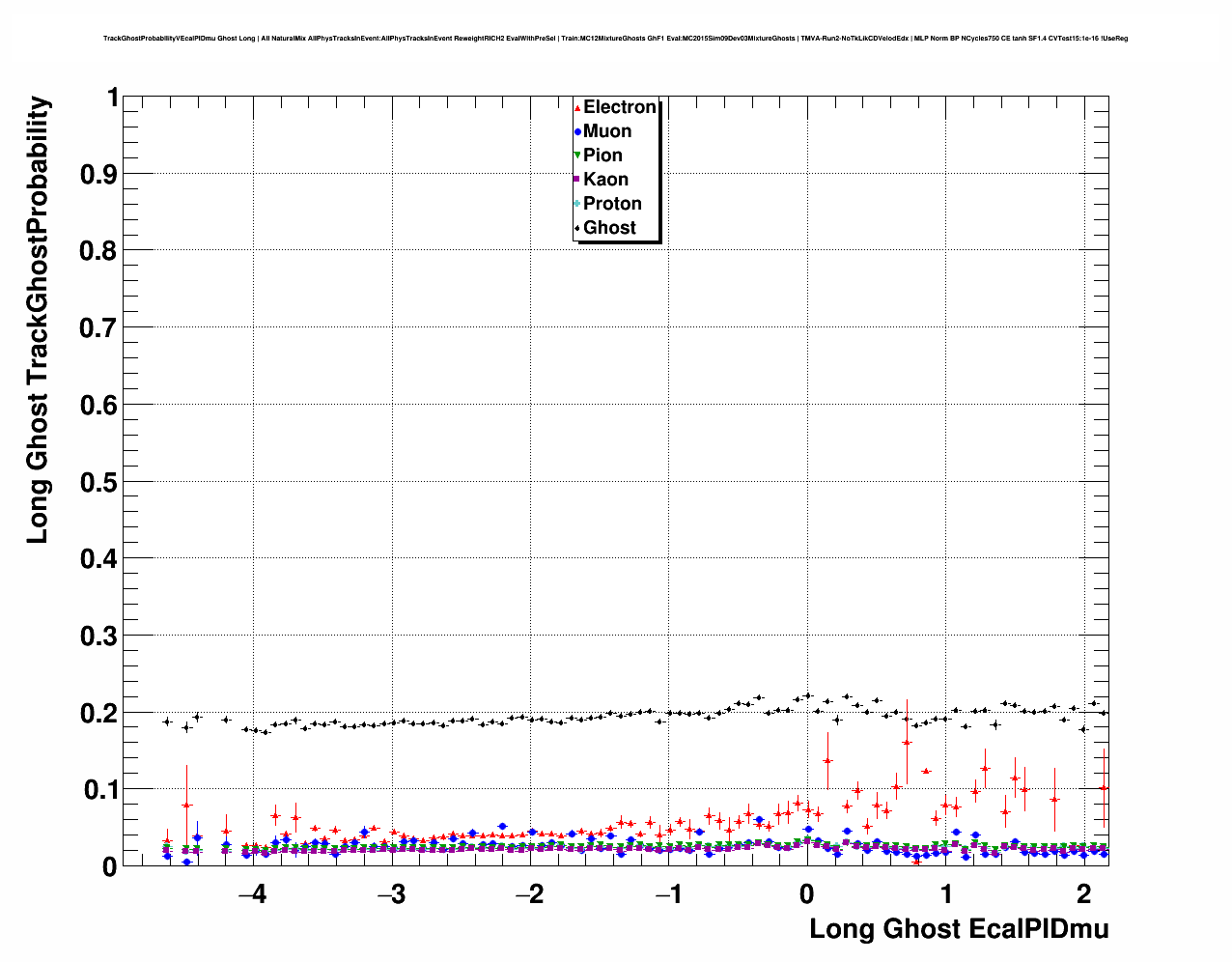1232x962 pixels.
Task: Select the Proton legend label
Action: coord(612,204)
